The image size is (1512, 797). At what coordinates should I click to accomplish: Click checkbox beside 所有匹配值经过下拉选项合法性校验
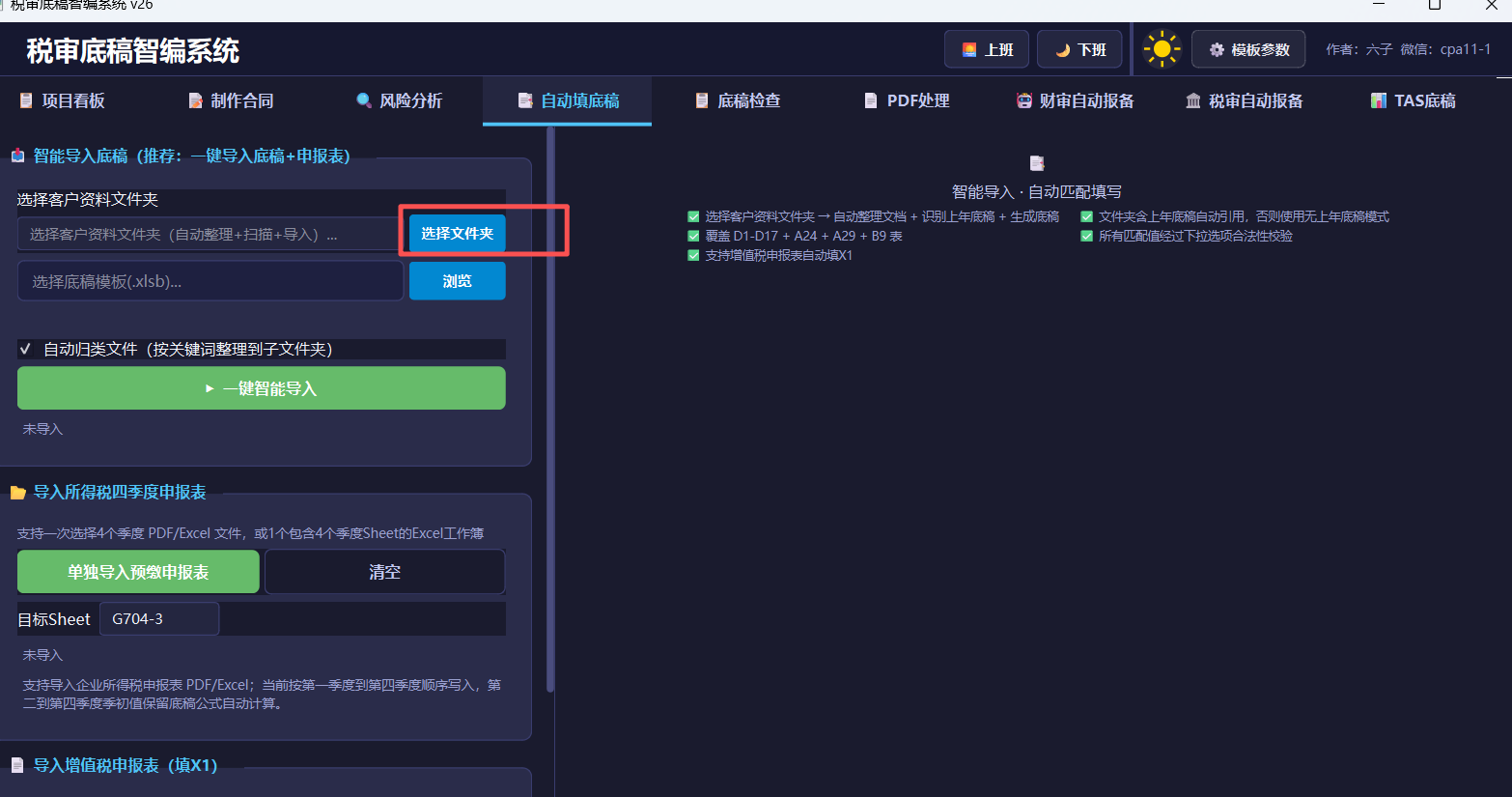pos(1086,236)
